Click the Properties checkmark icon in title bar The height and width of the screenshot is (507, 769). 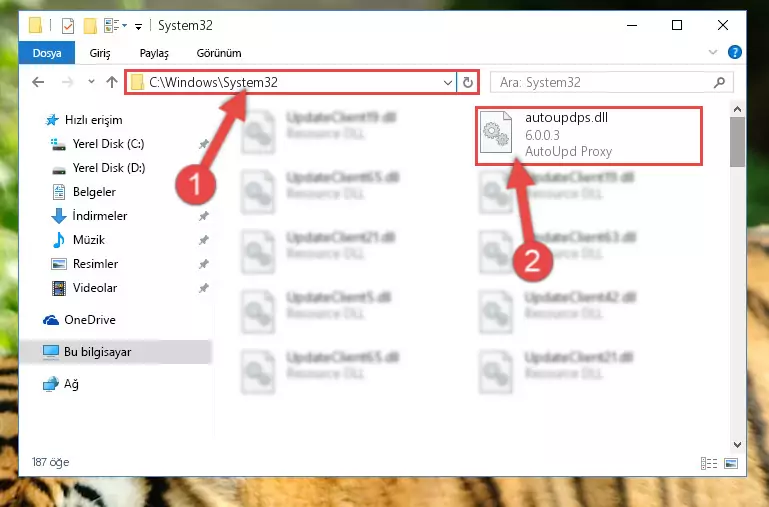(68, 25)
